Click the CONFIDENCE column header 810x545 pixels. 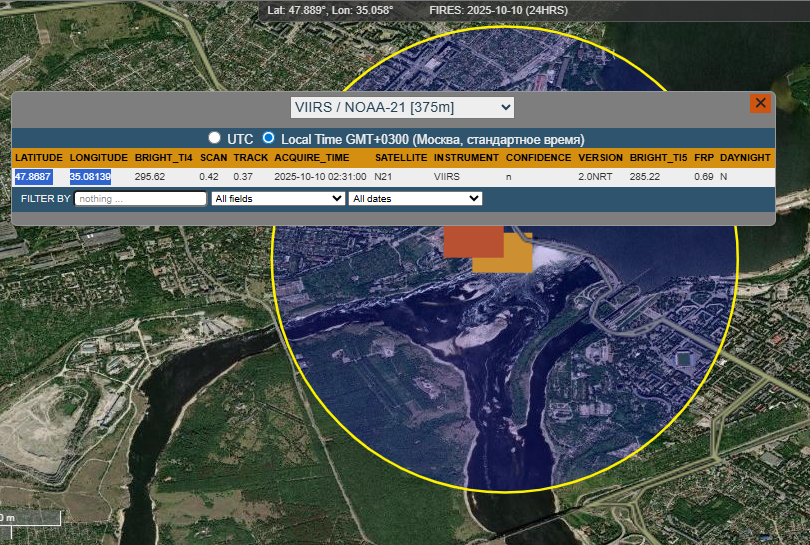538,158
